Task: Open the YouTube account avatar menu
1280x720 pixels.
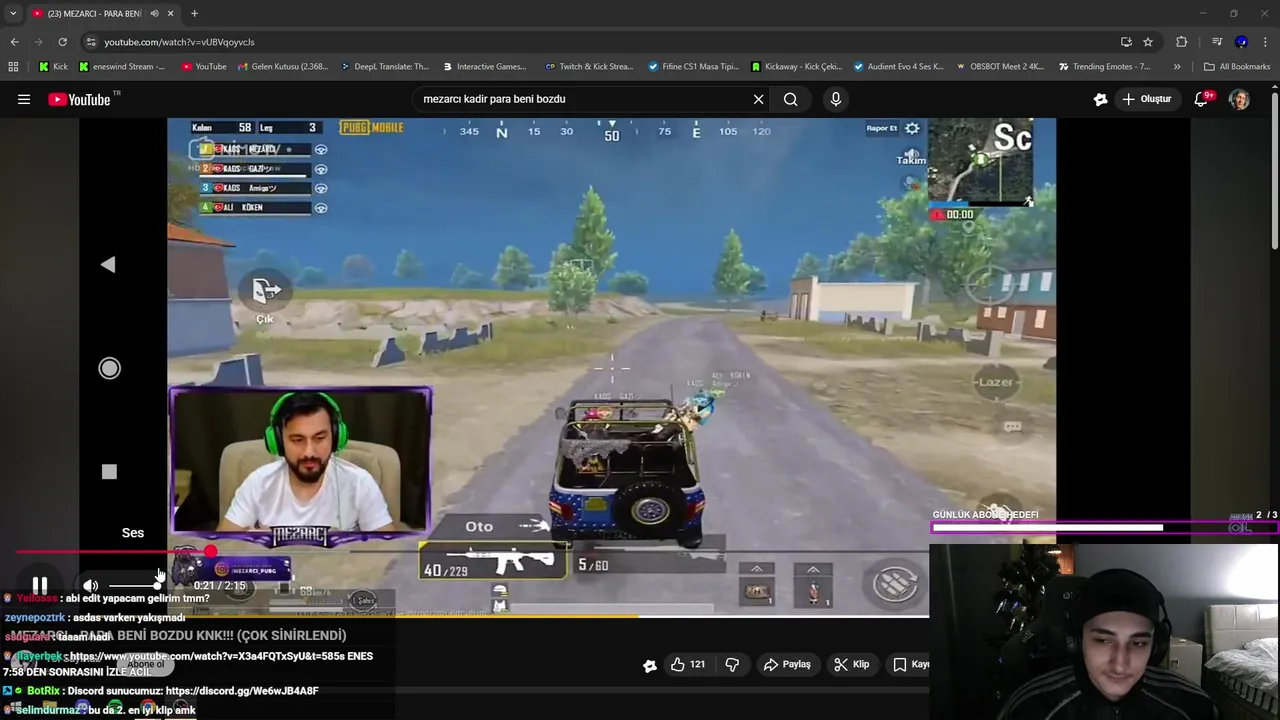Action: pyautogui.click(x=1239, y=99)
